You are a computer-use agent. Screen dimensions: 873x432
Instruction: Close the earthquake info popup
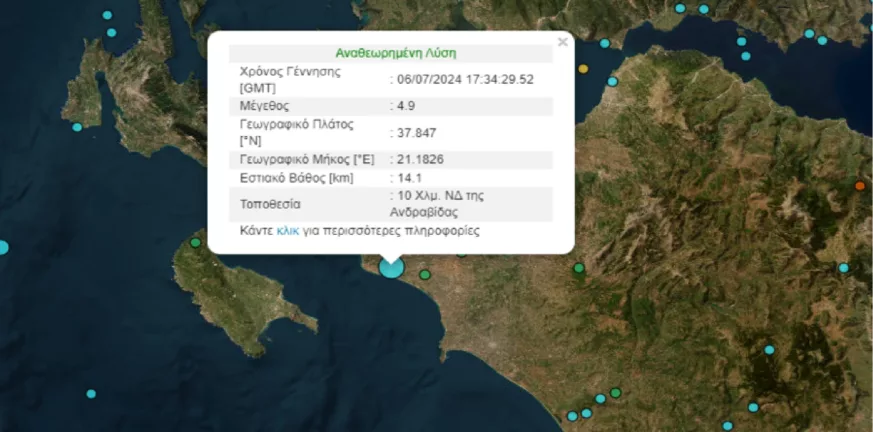tap(562, 42)
